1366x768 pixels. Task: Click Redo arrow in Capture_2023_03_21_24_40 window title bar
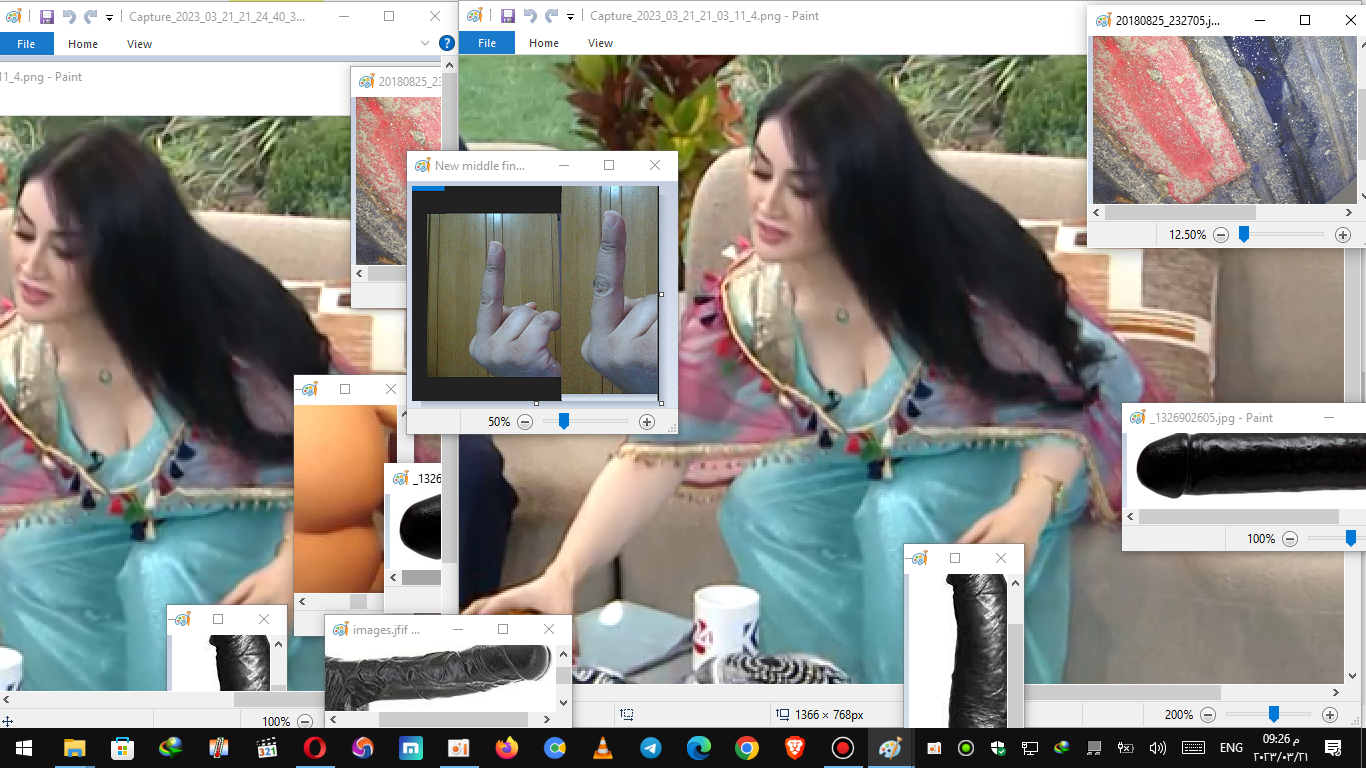tap(90, 16)
